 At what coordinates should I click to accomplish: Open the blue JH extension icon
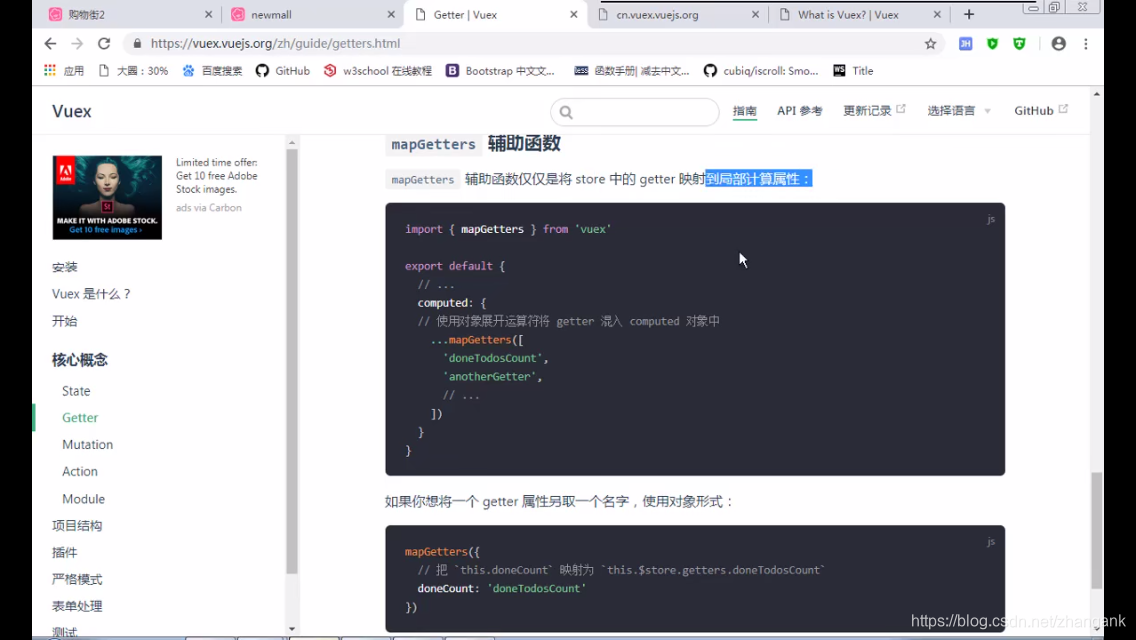click(965, 43)
